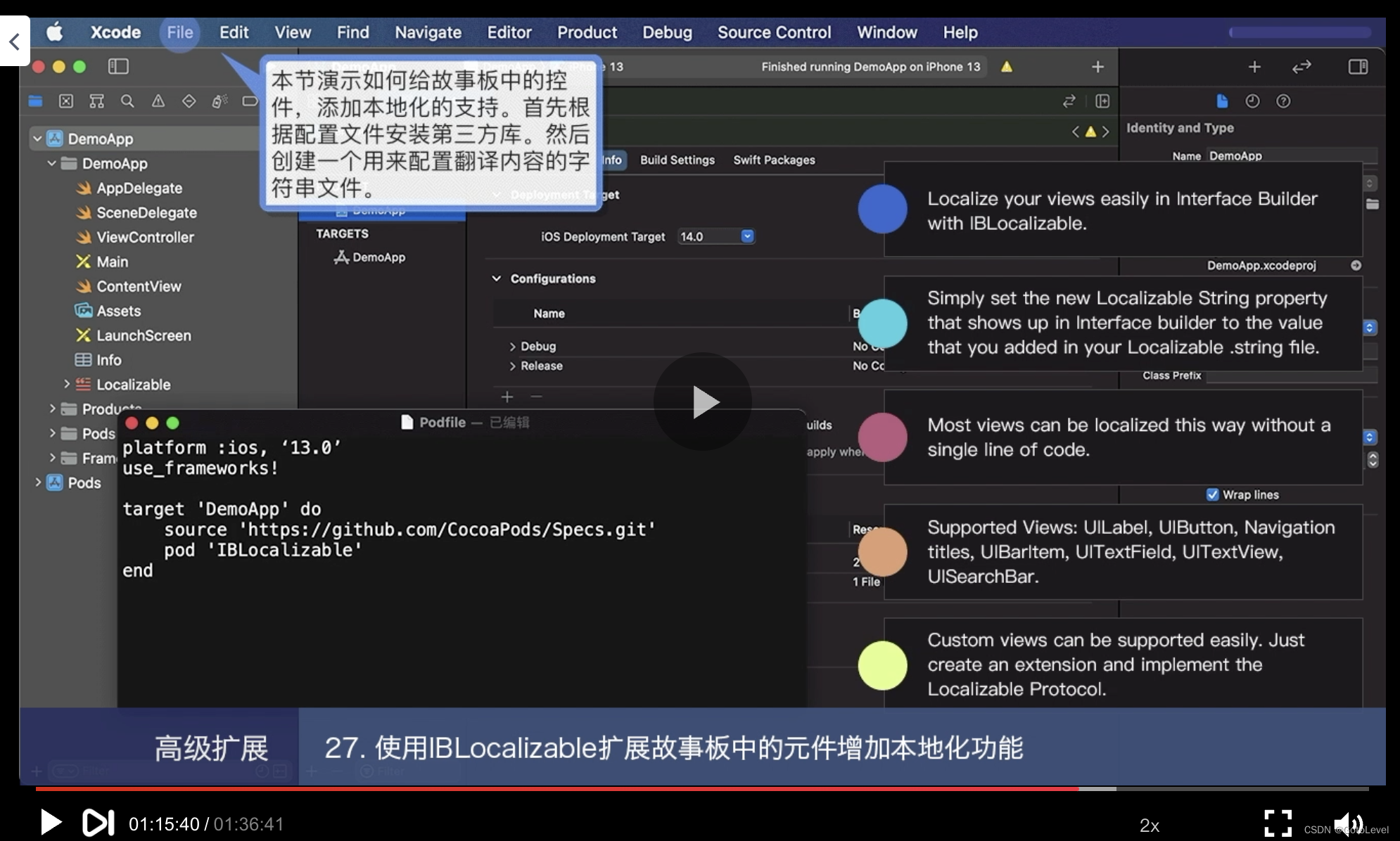Click the Class Prefix input field
1400x841 pixels.
click(1292, 375)
